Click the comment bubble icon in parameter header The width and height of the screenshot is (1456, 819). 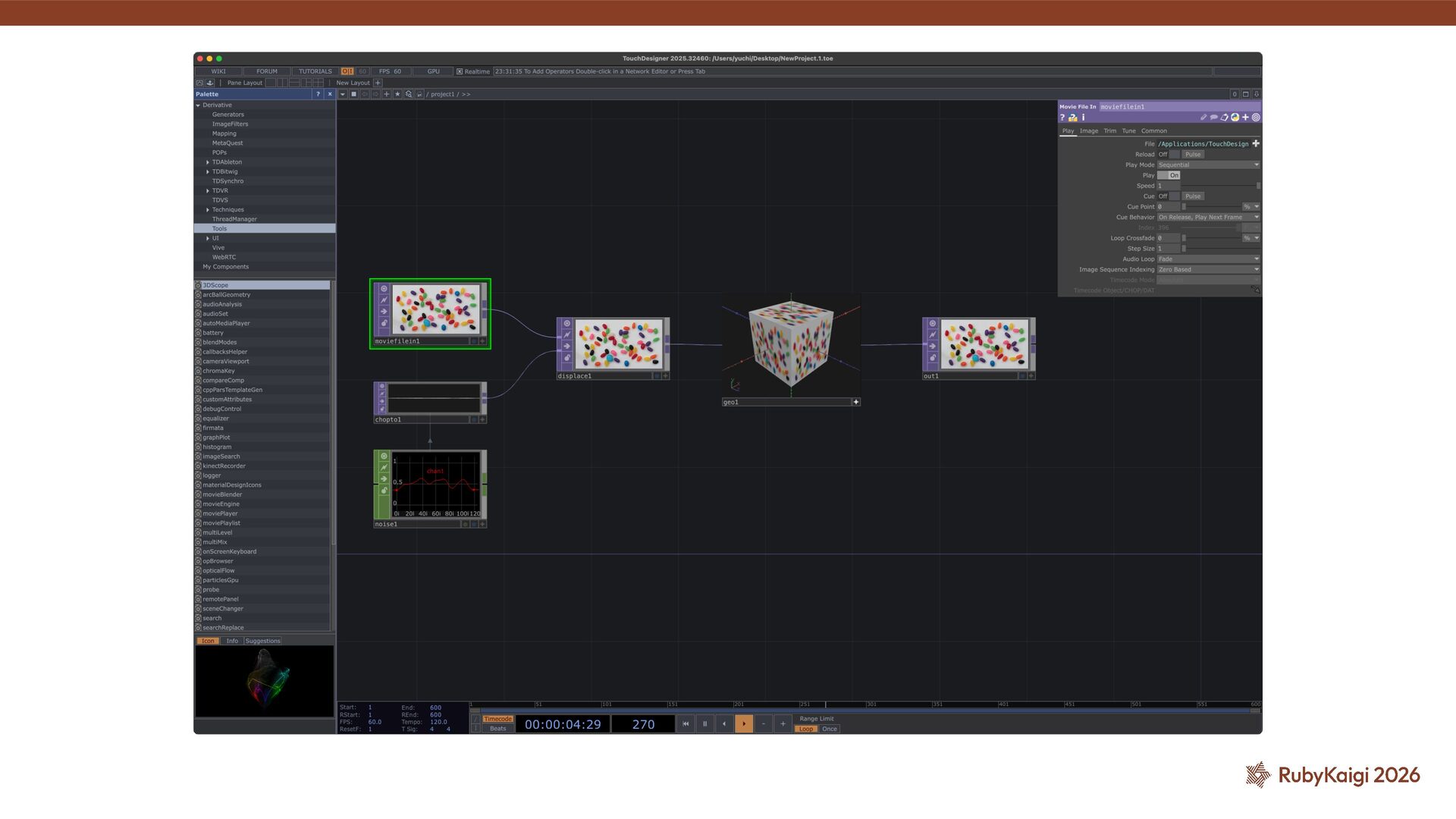(1213, 118)
